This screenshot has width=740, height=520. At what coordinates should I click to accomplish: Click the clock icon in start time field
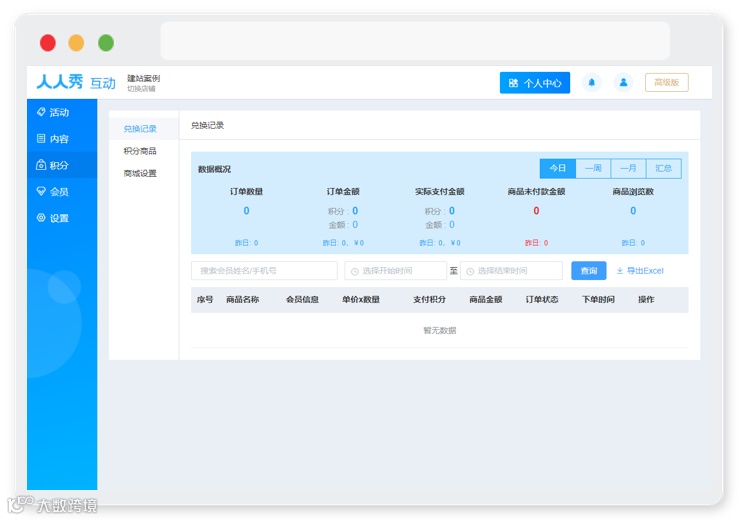[354, 271]
